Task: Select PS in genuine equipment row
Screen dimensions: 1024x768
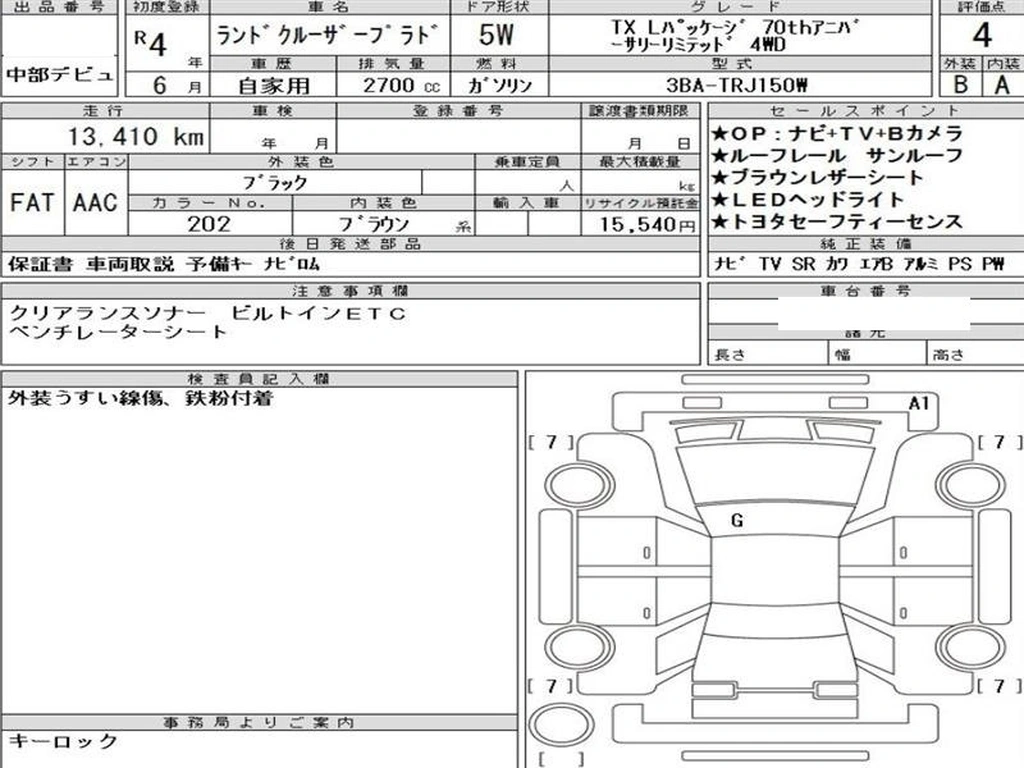Action: [x=960, y=264]
